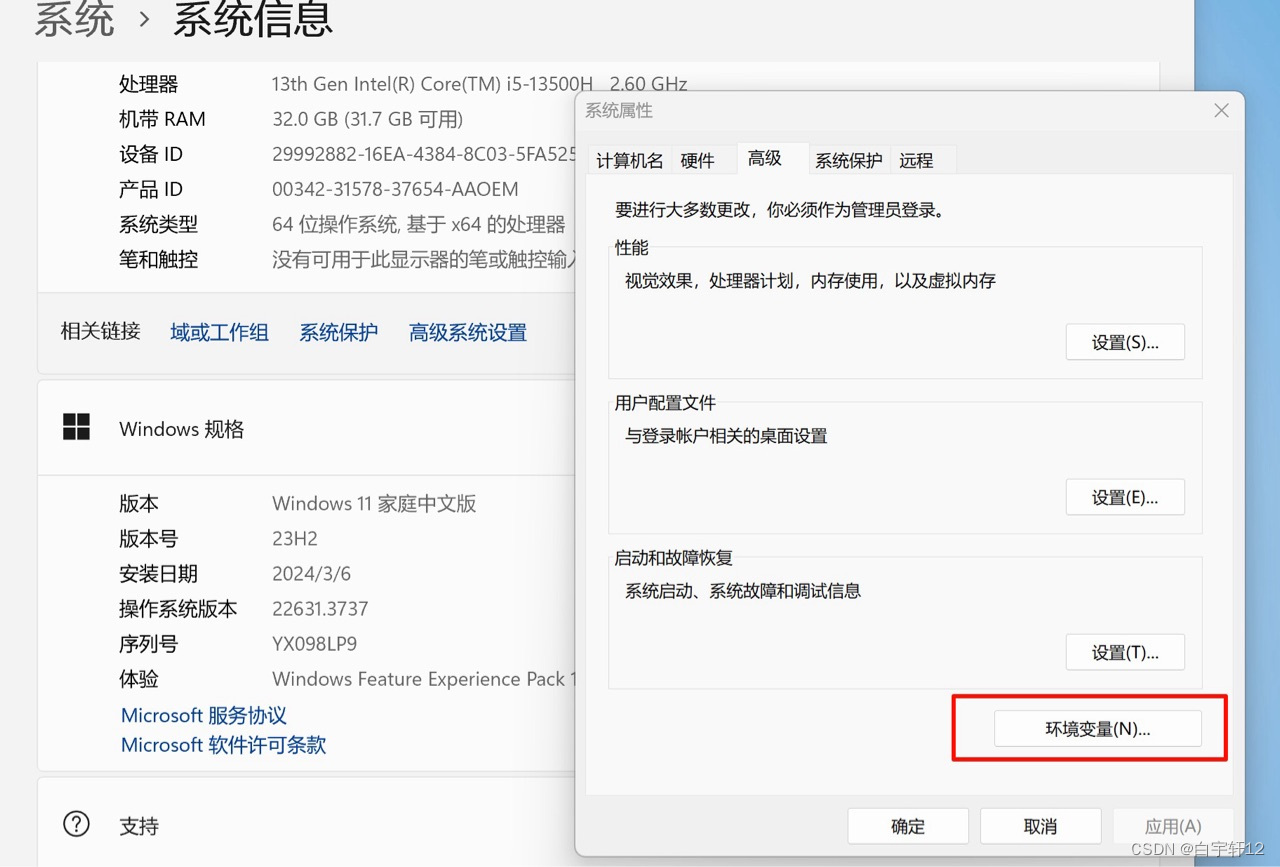Expand the 支持 section

click(139, 825)
